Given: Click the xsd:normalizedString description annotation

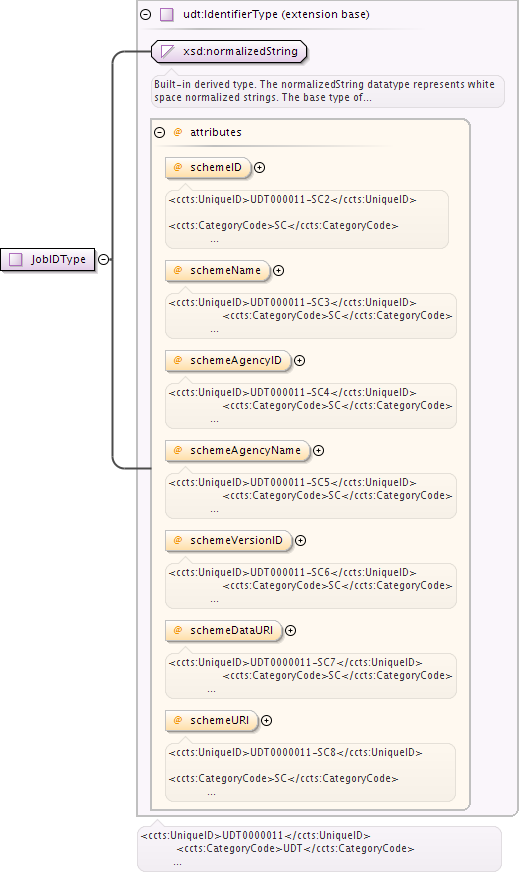Looking at the screenshot, I should 328,91.
